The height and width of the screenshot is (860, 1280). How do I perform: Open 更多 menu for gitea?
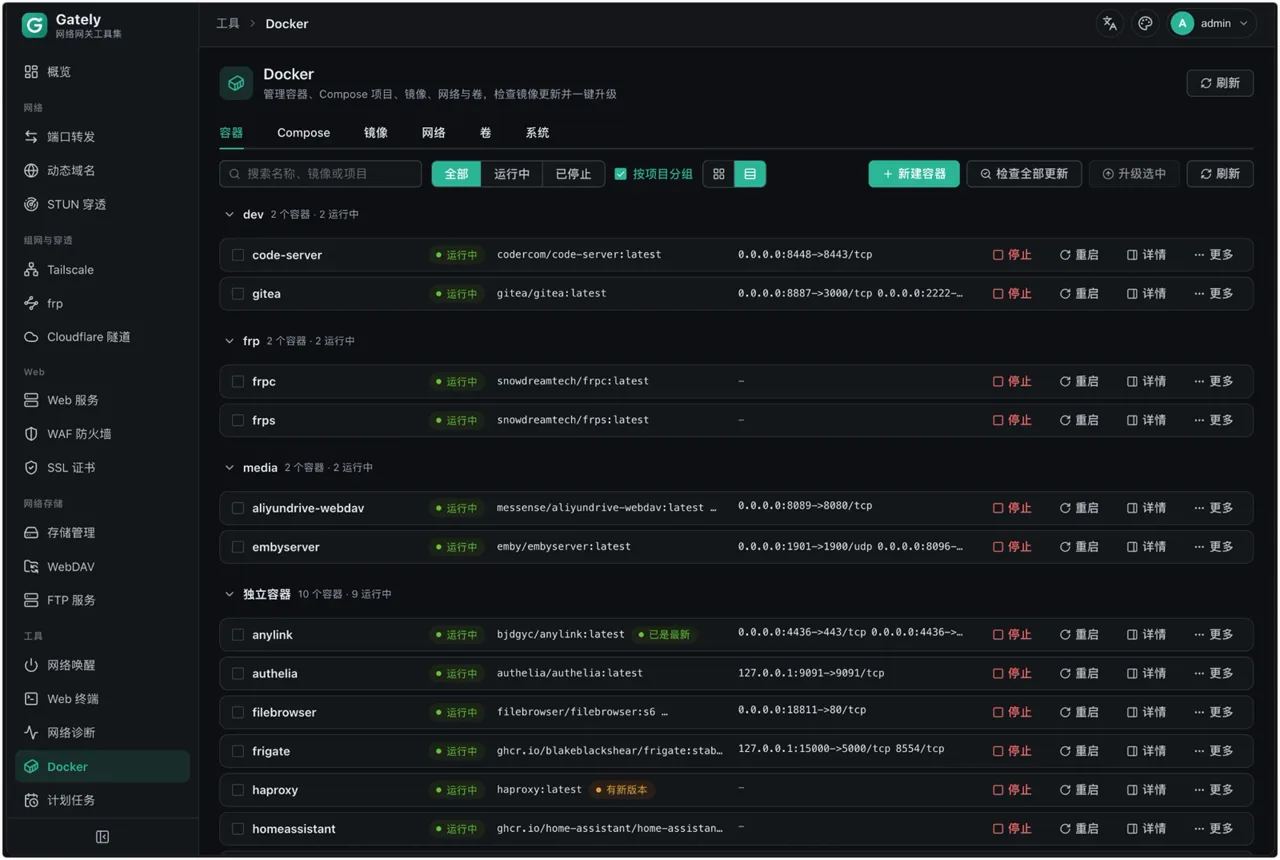(1214, 294)
